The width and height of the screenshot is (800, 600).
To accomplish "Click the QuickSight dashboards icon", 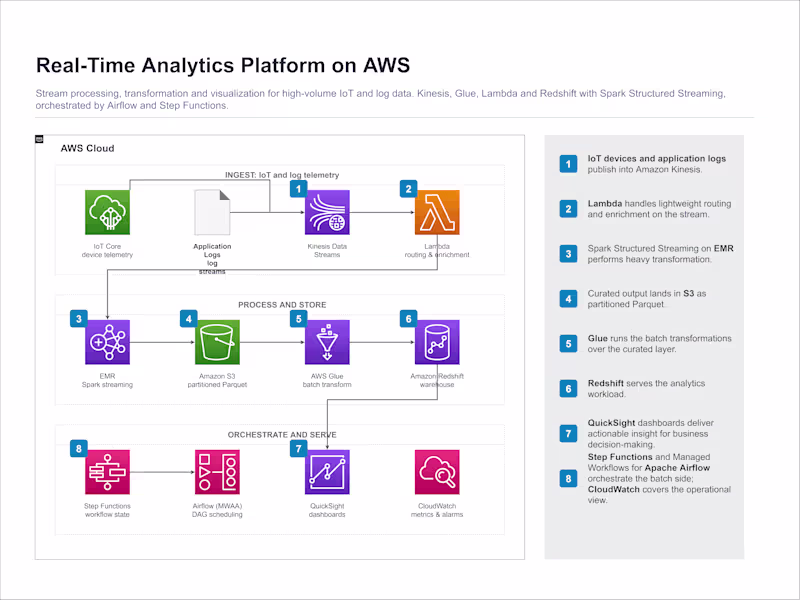I will (327, 472).
